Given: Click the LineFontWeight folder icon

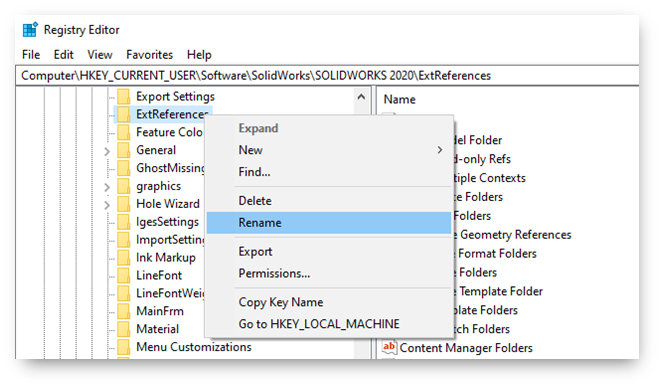Looking at the screenshot, I should (123, 293).
